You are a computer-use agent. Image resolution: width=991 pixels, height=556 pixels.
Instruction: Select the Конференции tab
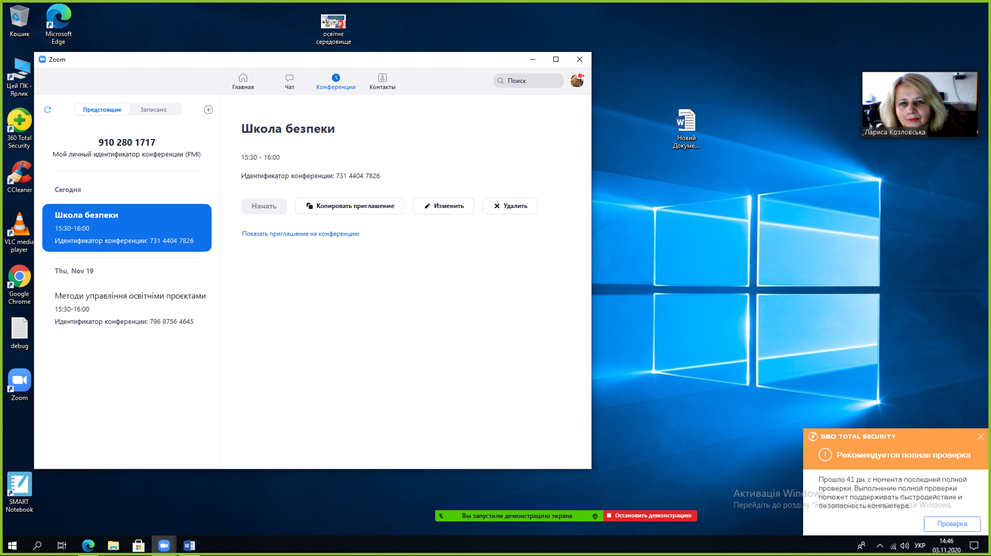[336, 81]
